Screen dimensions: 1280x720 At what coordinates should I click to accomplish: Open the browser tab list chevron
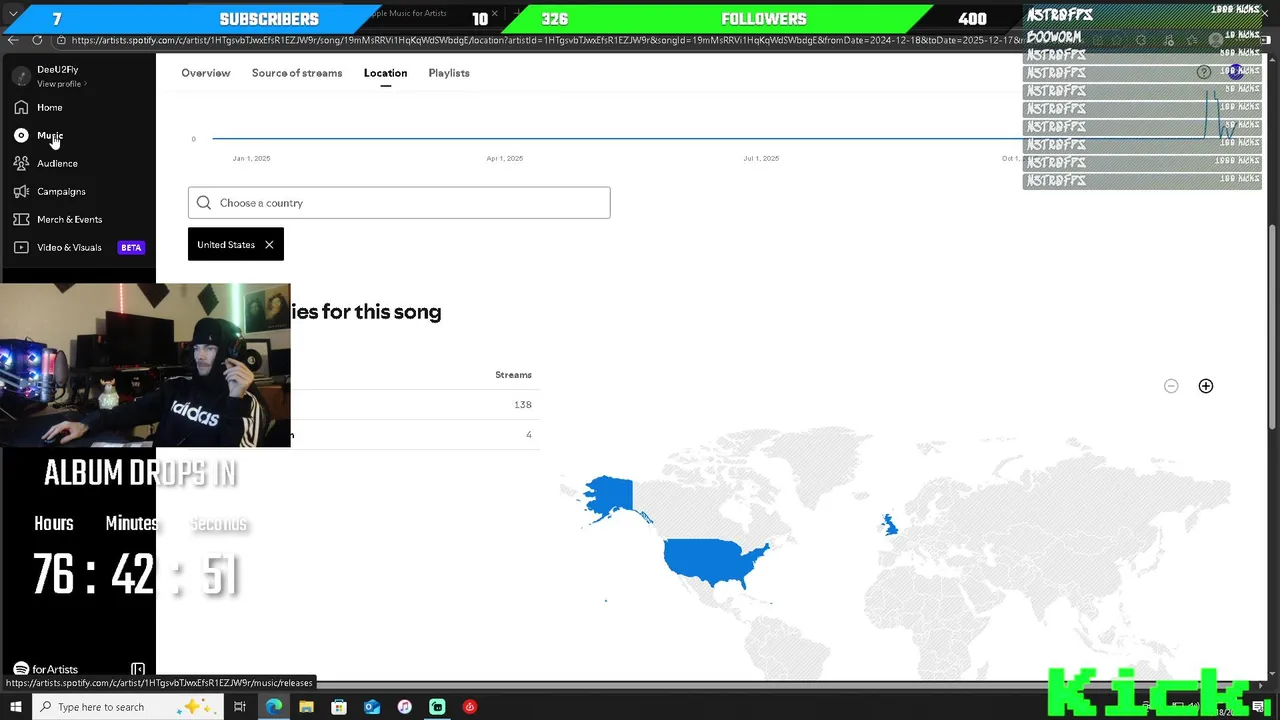pyautogui.click(x=13, y=14)
